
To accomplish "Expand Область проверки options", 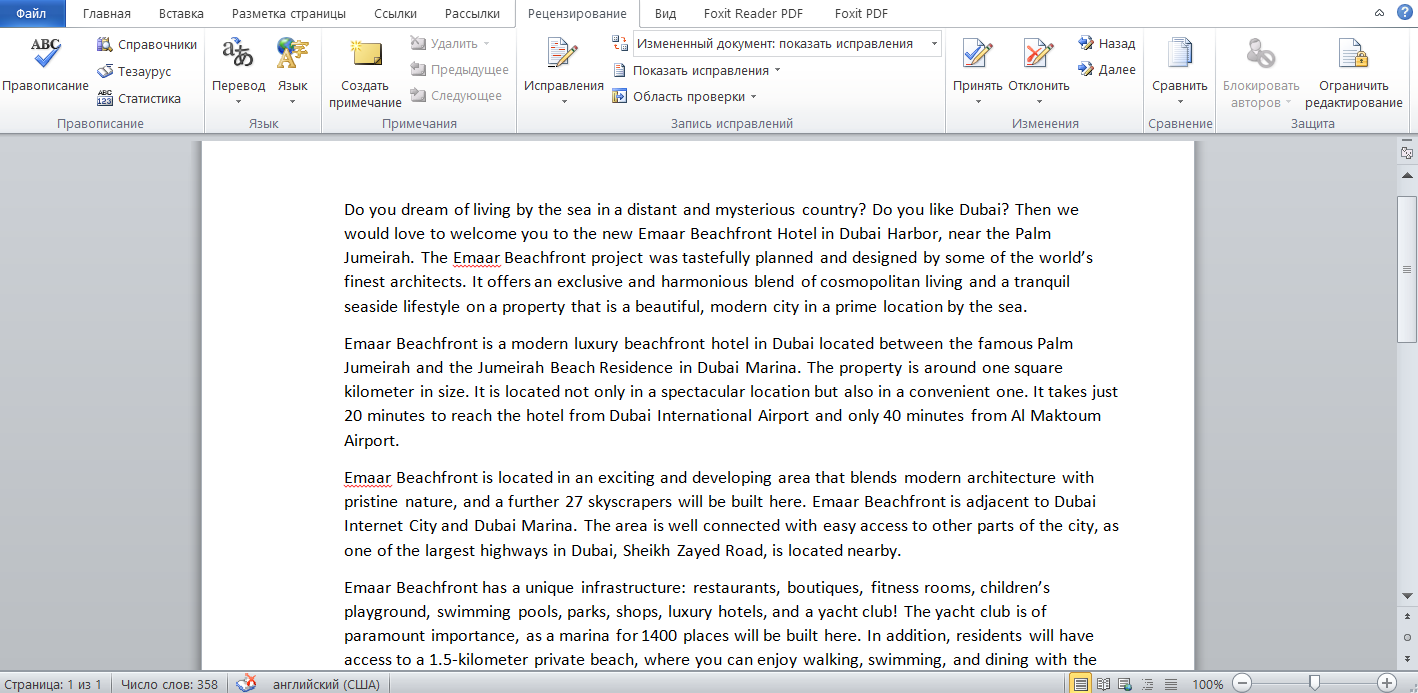I will point(684,97).
